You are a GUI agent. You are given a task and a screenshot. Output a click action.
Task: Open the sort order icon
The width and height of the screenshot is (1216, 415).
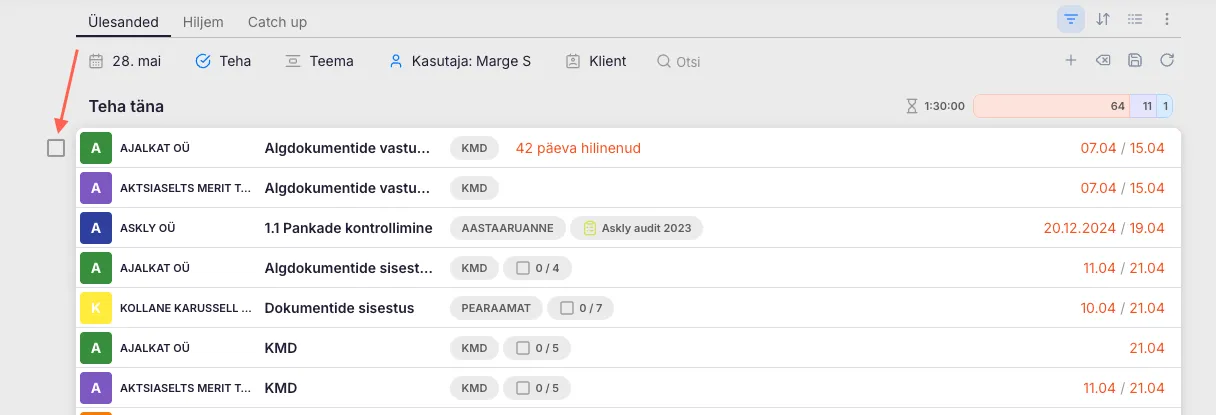[x=1103, y=19]
